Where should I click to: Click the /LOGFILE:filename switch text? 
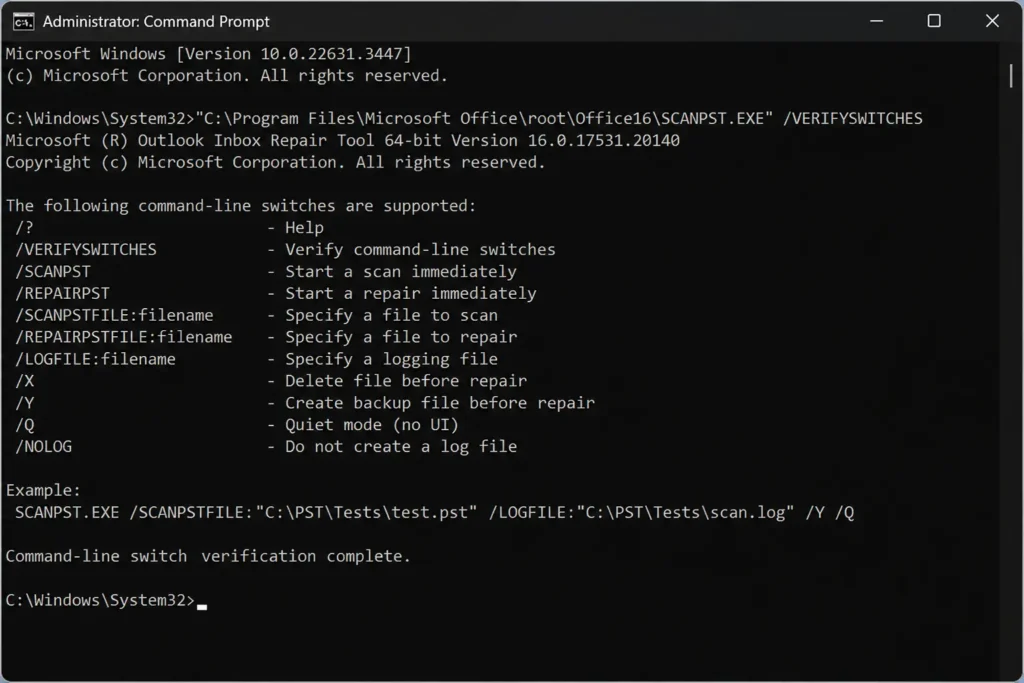(95, 359)
